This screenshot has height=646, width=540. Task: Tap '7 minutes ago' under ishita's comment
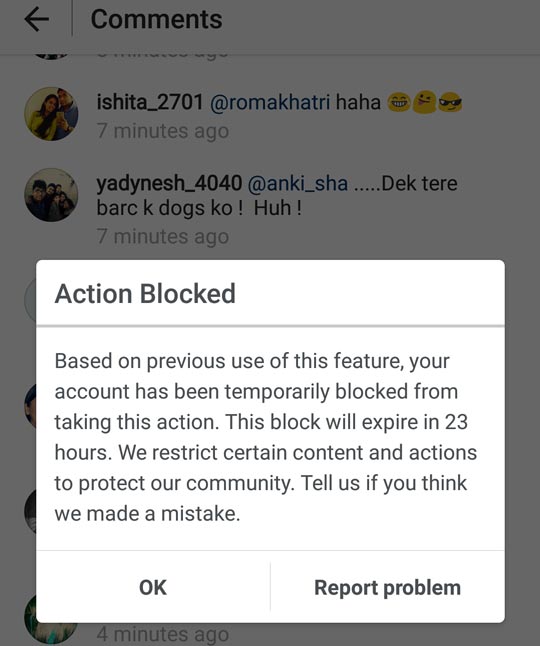coord(163,131)
